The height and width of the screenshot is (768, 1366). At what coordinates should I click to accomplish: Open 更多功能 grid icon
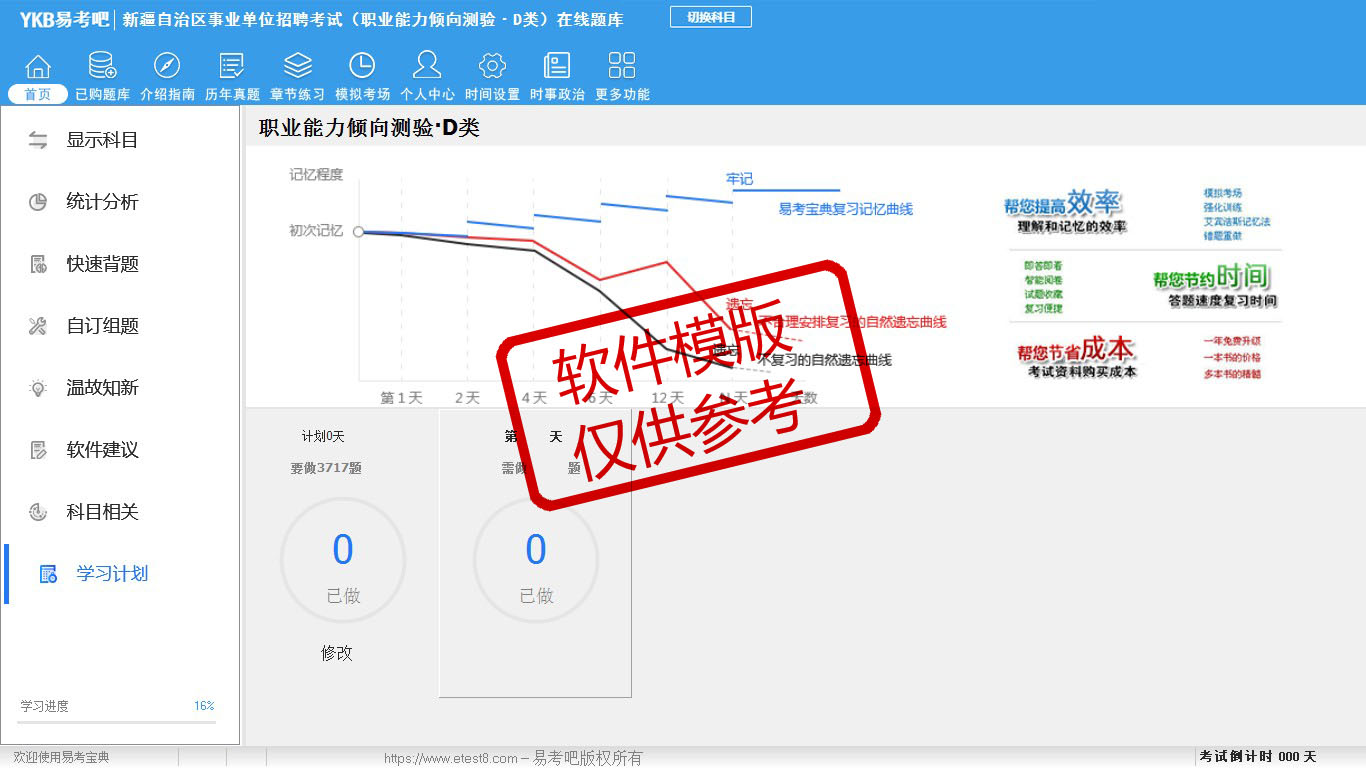point(622,67)
